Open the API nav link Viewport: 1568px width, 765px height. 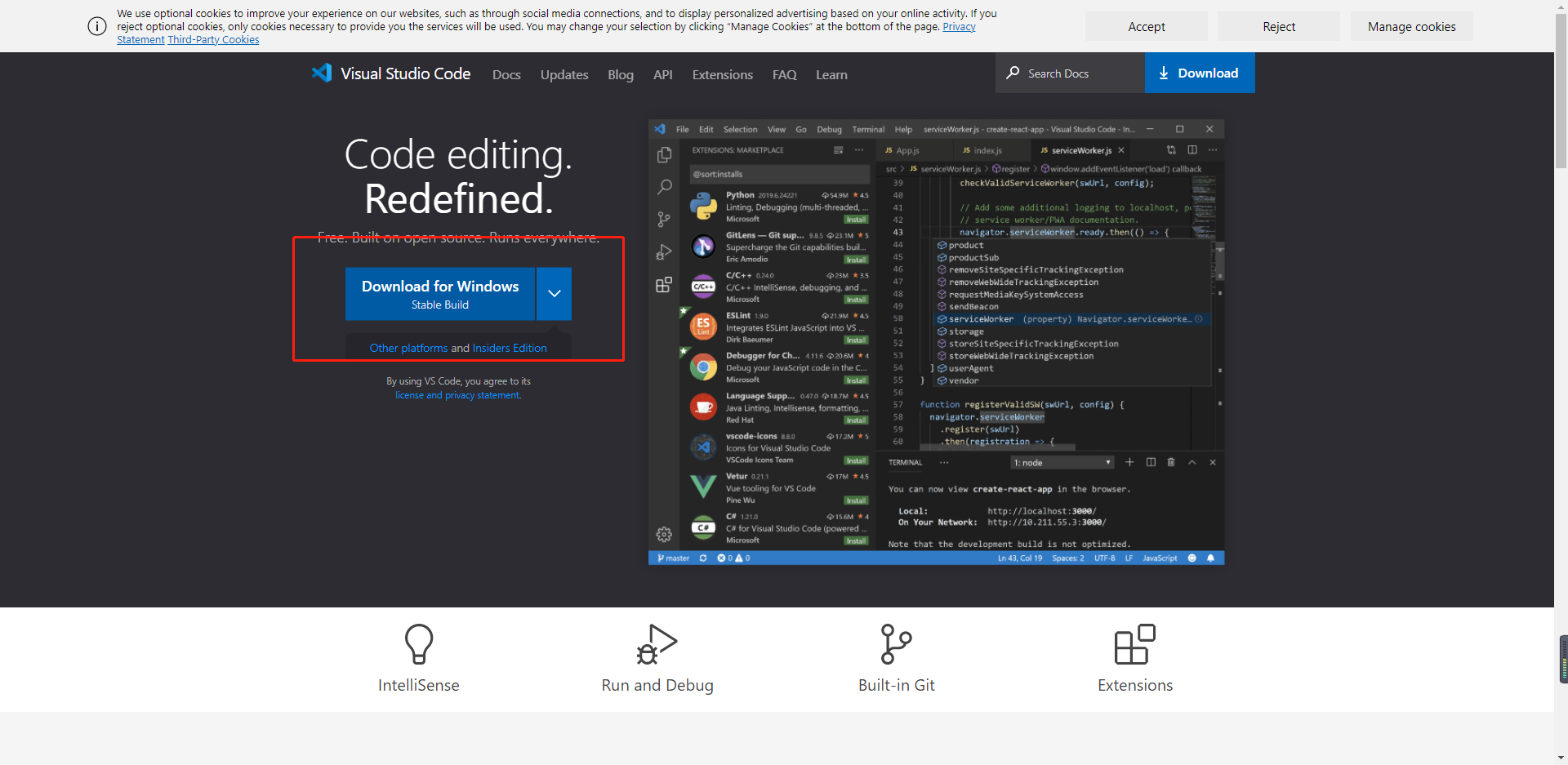click(663, 74)
